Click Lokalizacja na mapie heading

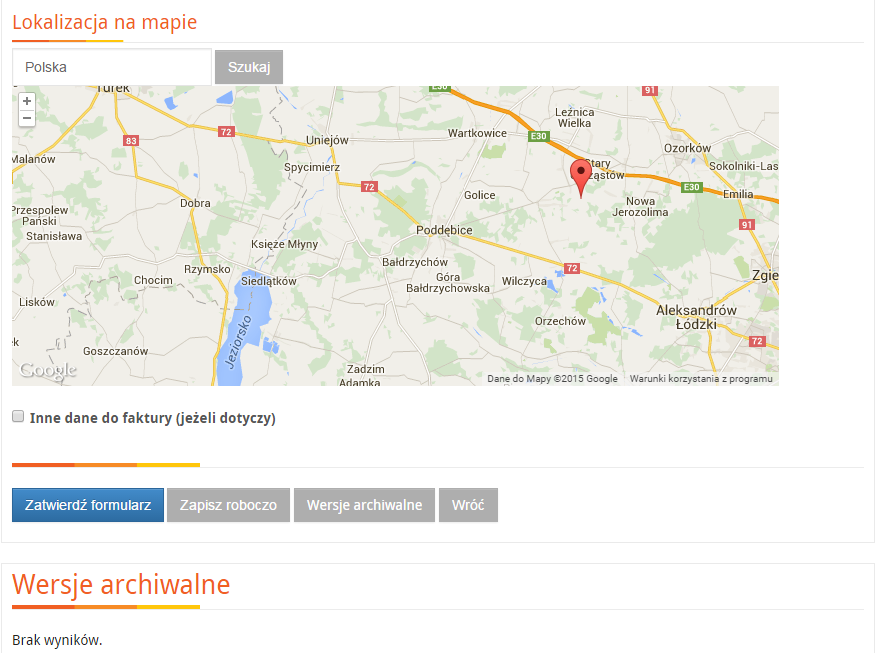click(x=104, y=22)
